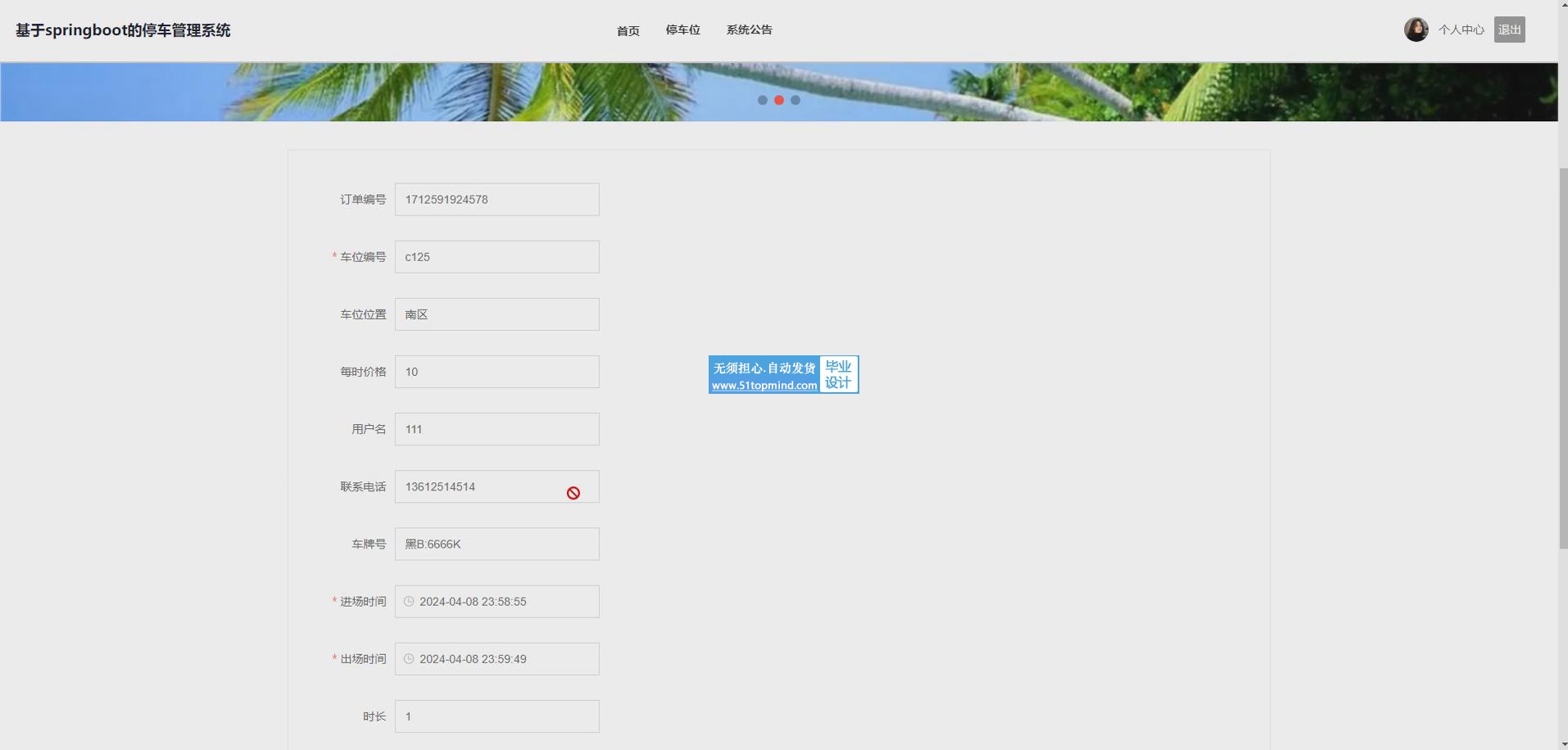Click the page vertical scrollbar thumb
The height and width of the screenshot is (750, 1568).
coord(1563,358)
